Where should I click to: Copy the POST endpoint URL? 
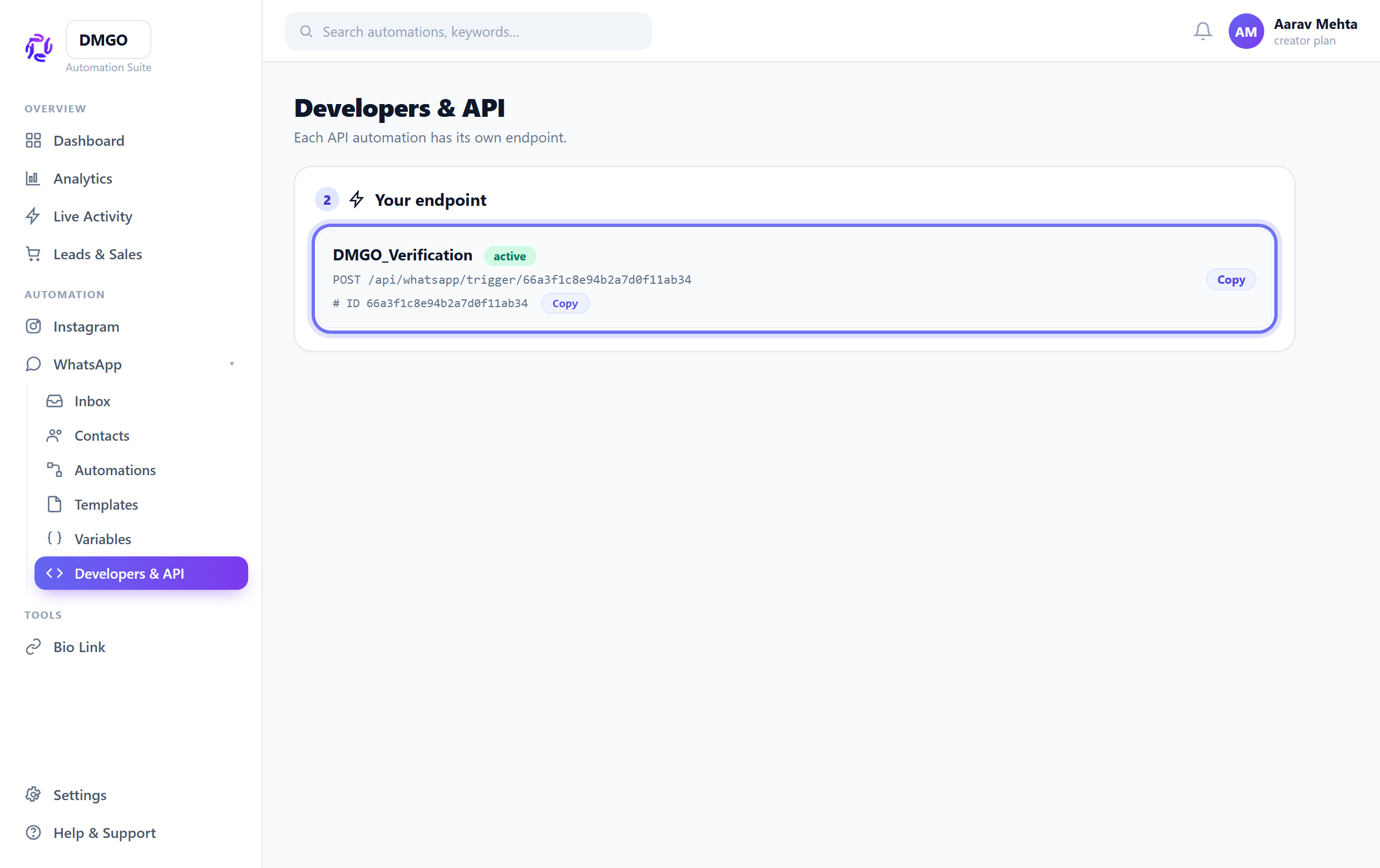(x=1230, y=279)
